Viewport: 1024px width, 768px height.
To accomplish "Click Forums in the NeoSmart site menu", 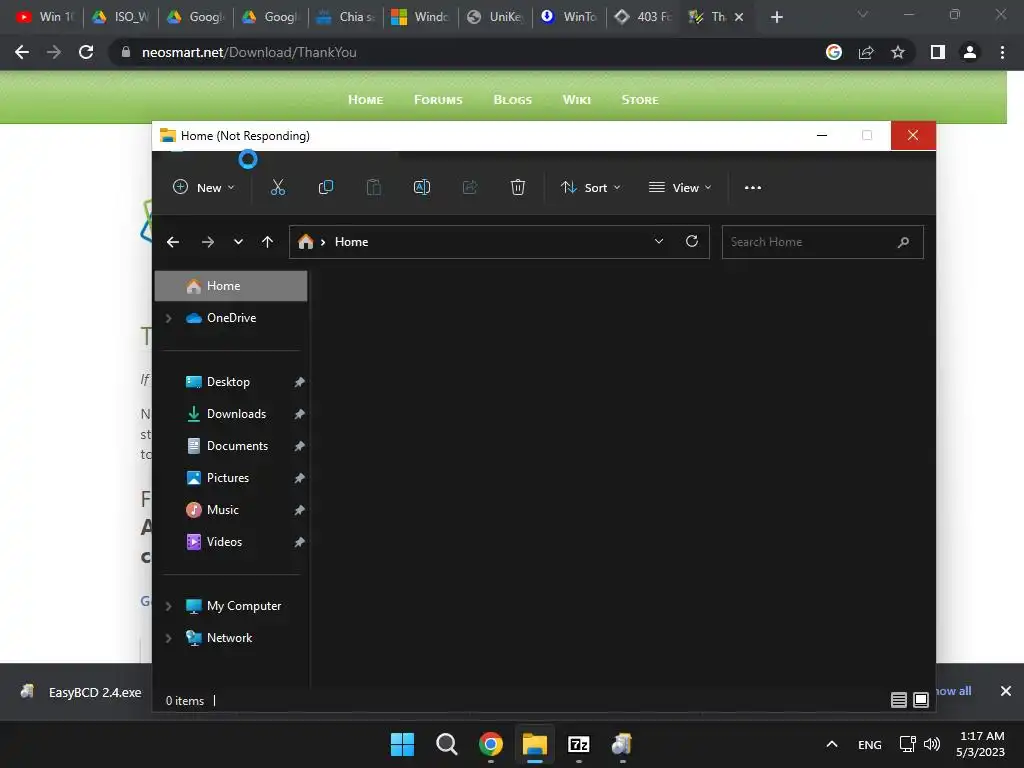I will (438, 100).
